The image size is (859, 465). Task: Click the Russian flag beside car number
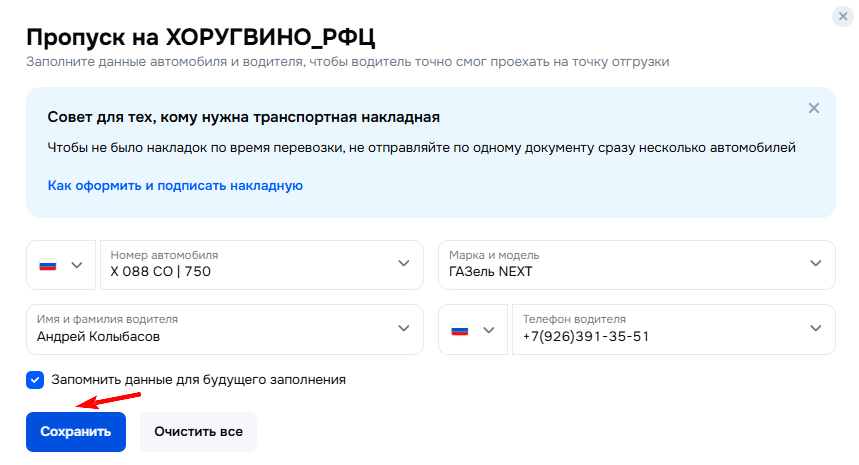click(x=48, y=265)
